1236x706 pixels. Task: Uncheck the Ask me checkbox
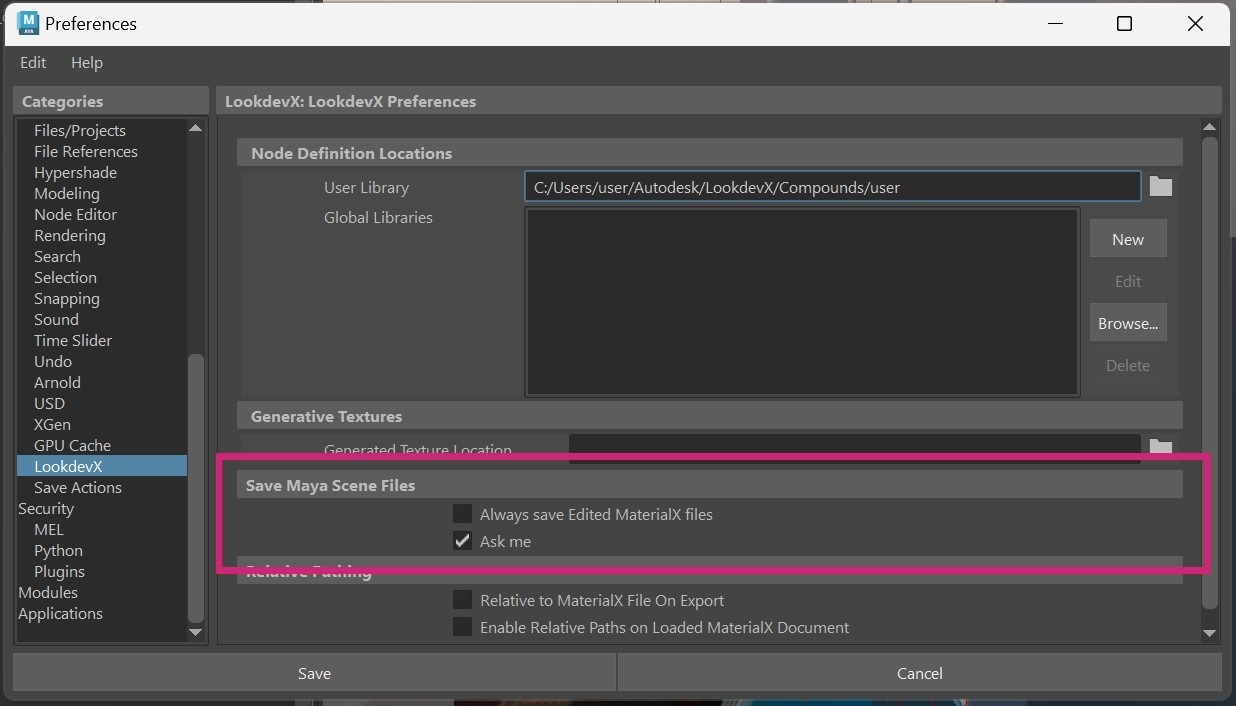coord(462,541)
